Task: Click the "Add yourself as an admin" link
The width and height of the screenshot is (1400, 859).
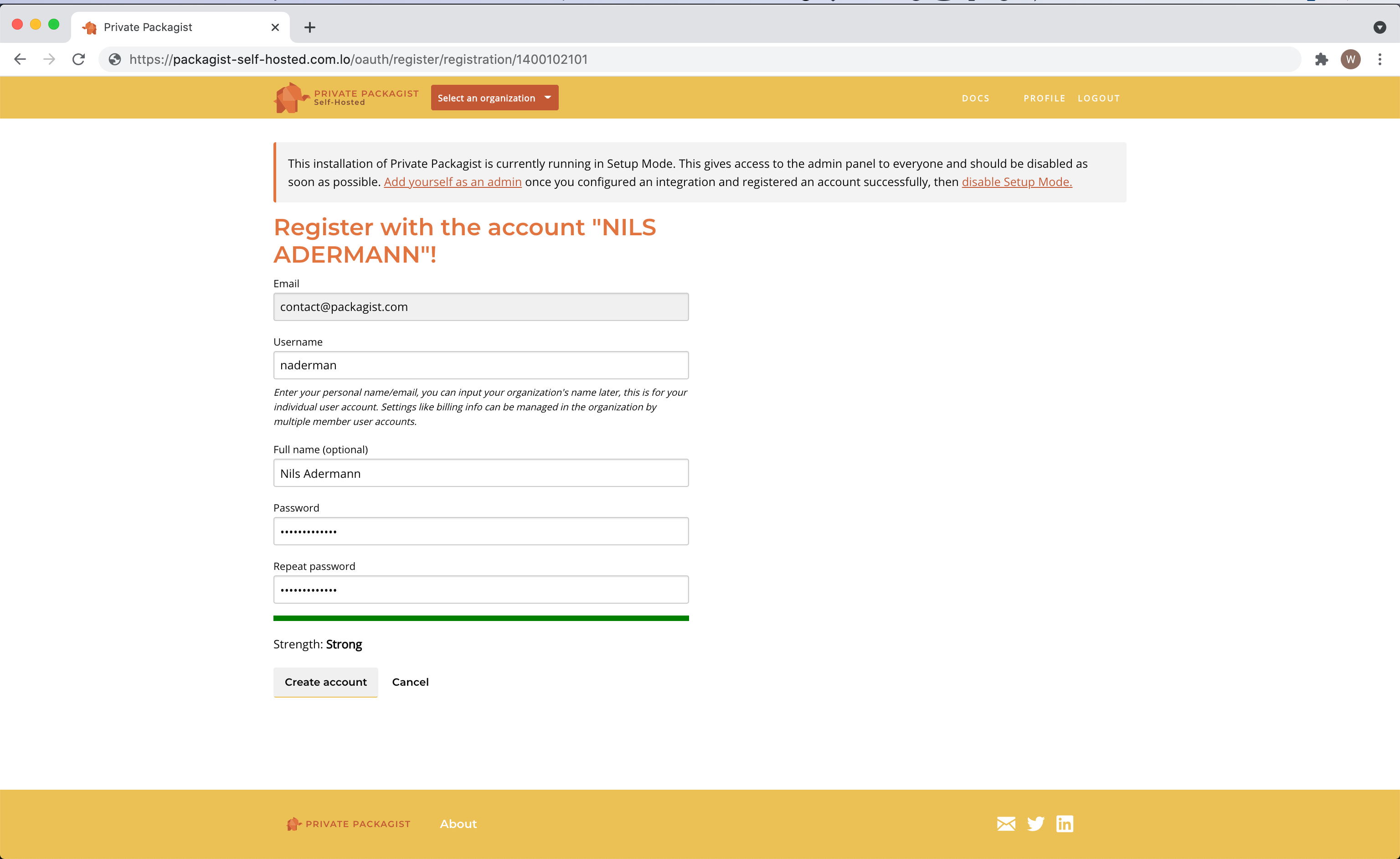Action: 453,182
